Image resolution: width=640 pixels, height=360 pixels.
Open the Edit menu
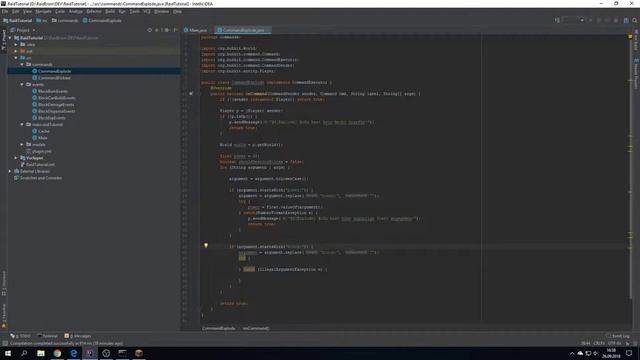pyautogui.click(x=16, y=11)
